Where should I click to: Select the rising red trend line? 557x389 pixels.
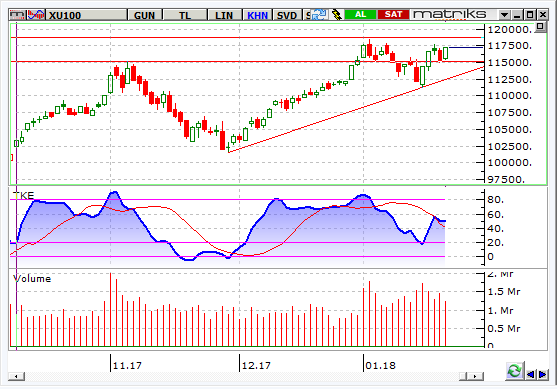(x=356, y=109)
